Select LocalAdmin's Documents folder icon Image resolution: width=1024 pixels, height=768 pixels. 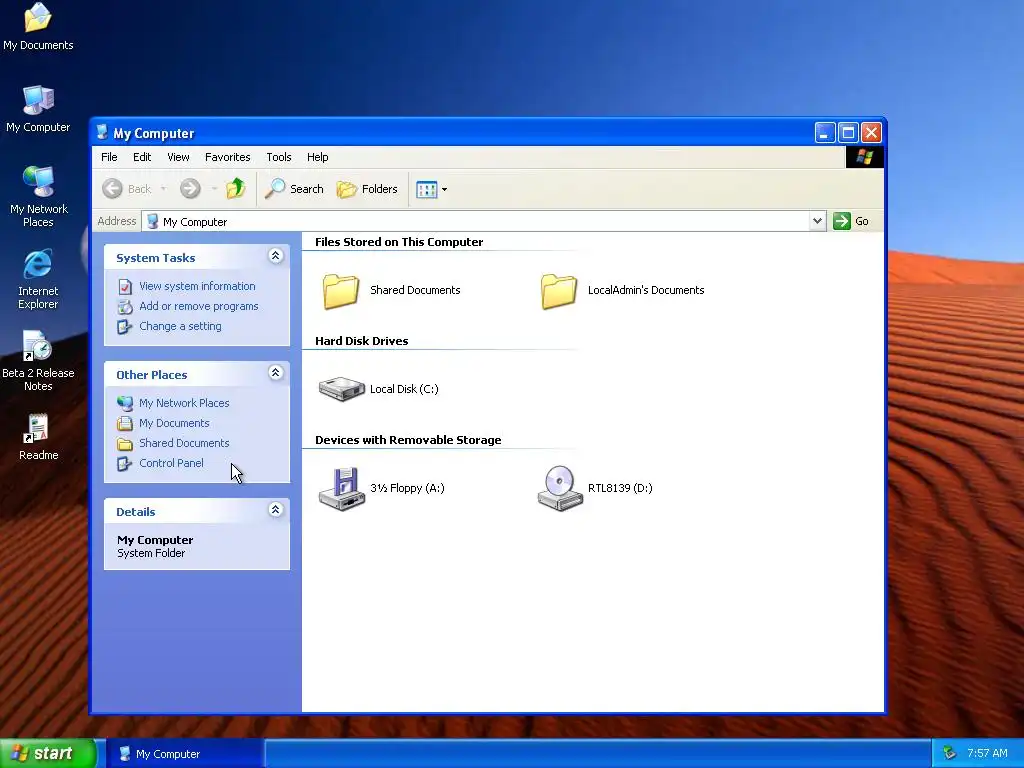tap(559, 291)
